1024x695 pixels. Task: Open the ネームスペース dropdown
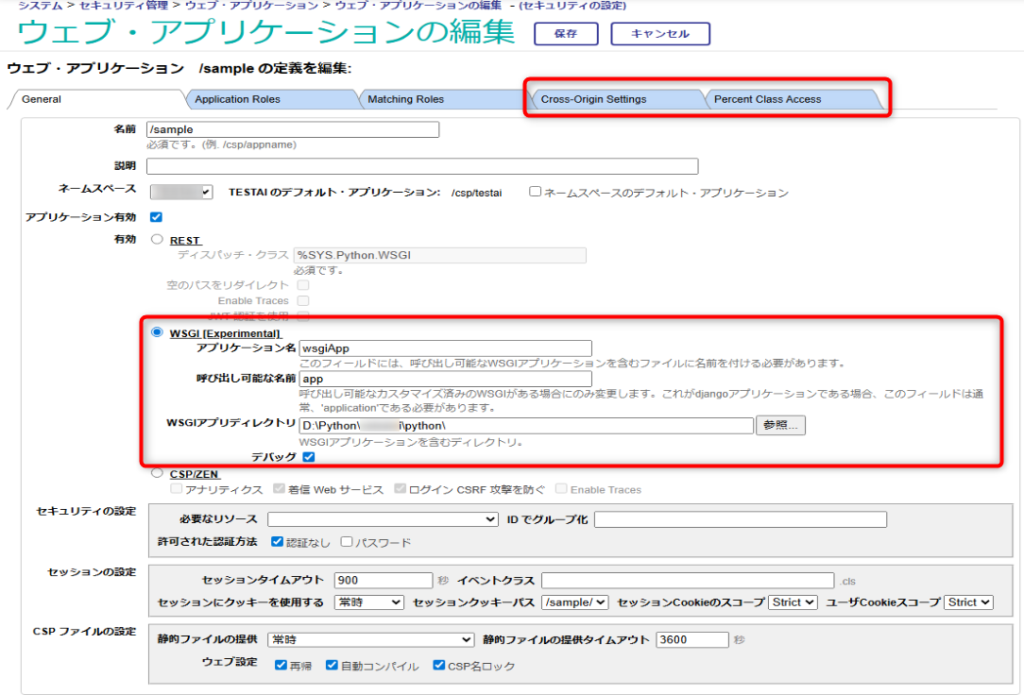pyautogui.click(x=181, y=192)
